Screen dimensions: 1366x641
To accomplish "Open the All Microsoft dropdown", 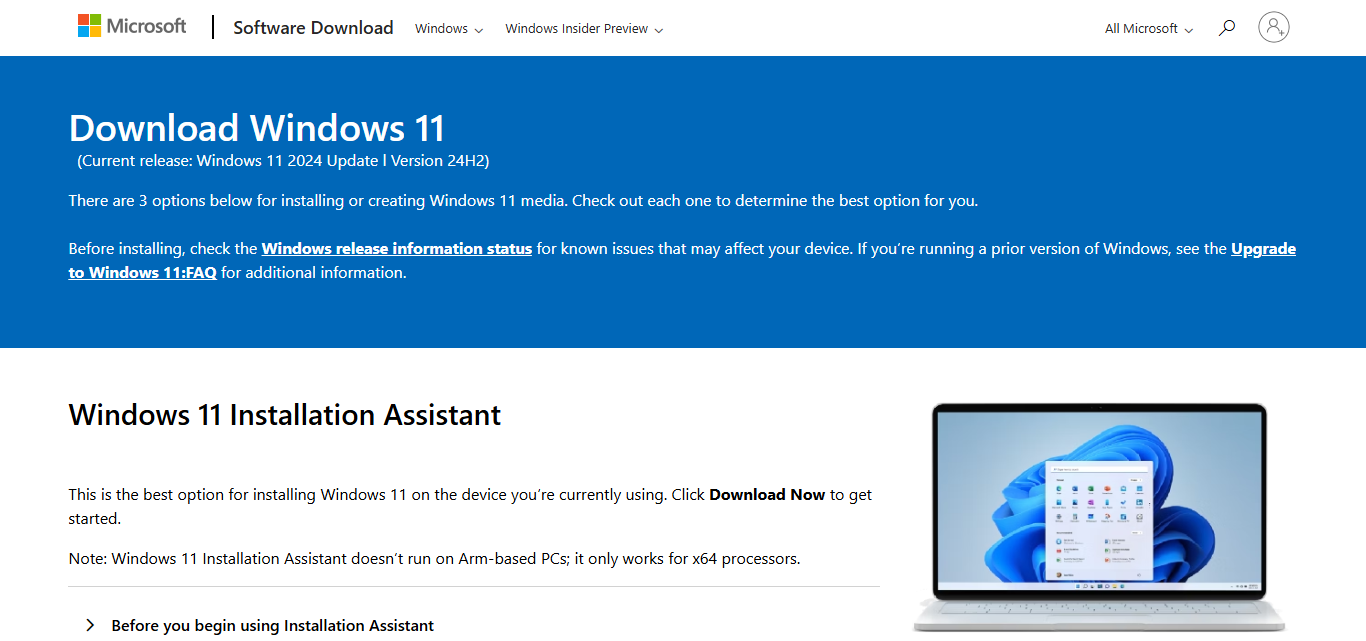I will pyautogui.click(x=1149, y=29).
